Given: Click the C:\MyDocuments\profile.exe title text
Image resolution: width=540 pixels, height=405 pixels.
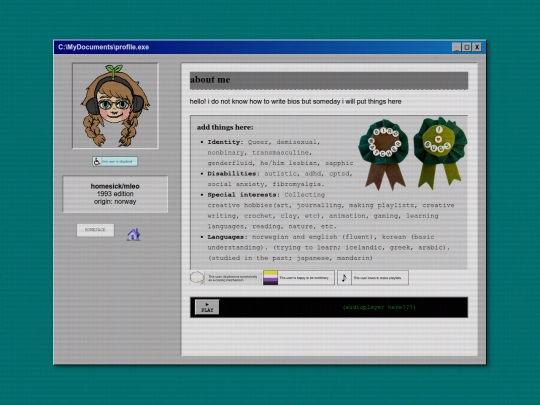Looking at the screenshot, I should pos(104,47).
